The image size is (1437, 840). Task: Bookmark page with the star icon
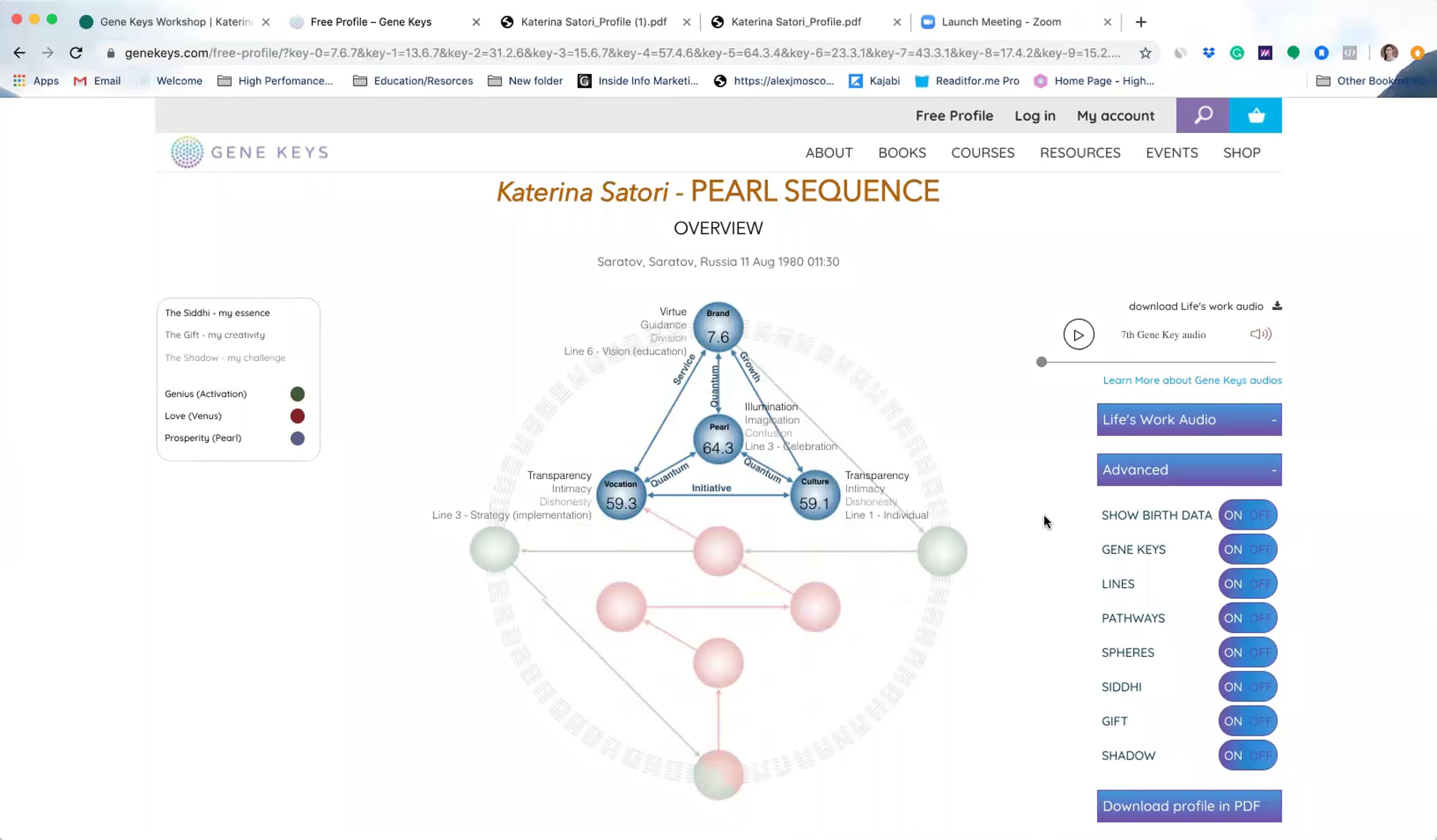click(1145, 53)
